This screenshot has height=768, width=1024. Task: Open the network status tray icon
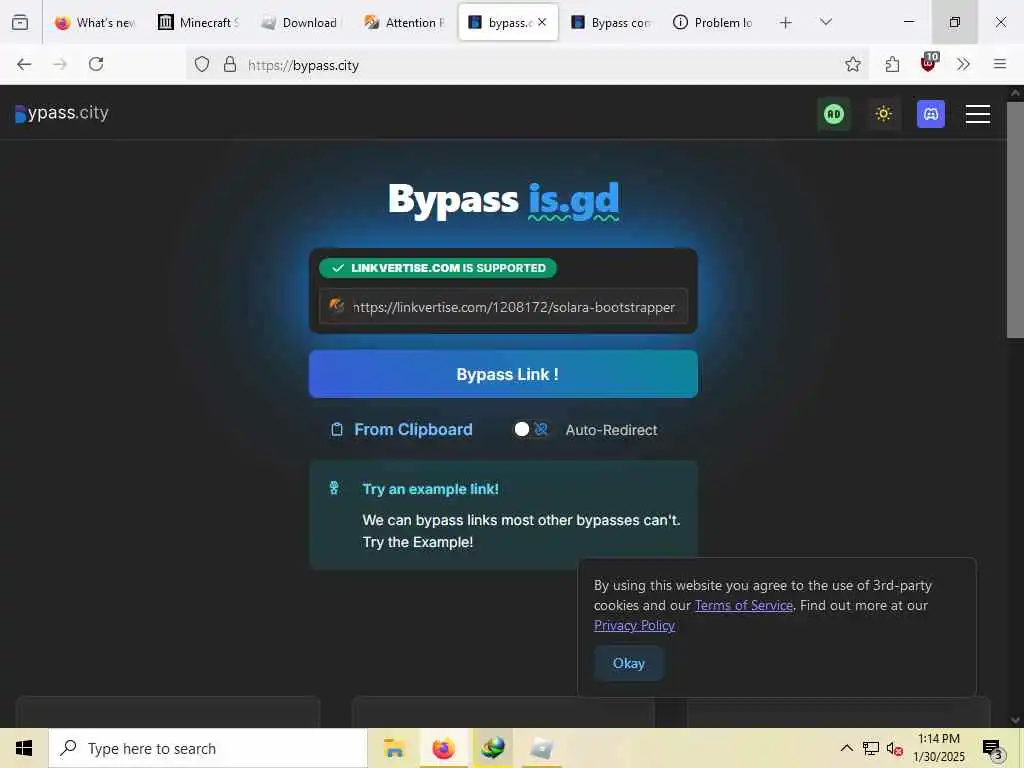coord(871,748)
